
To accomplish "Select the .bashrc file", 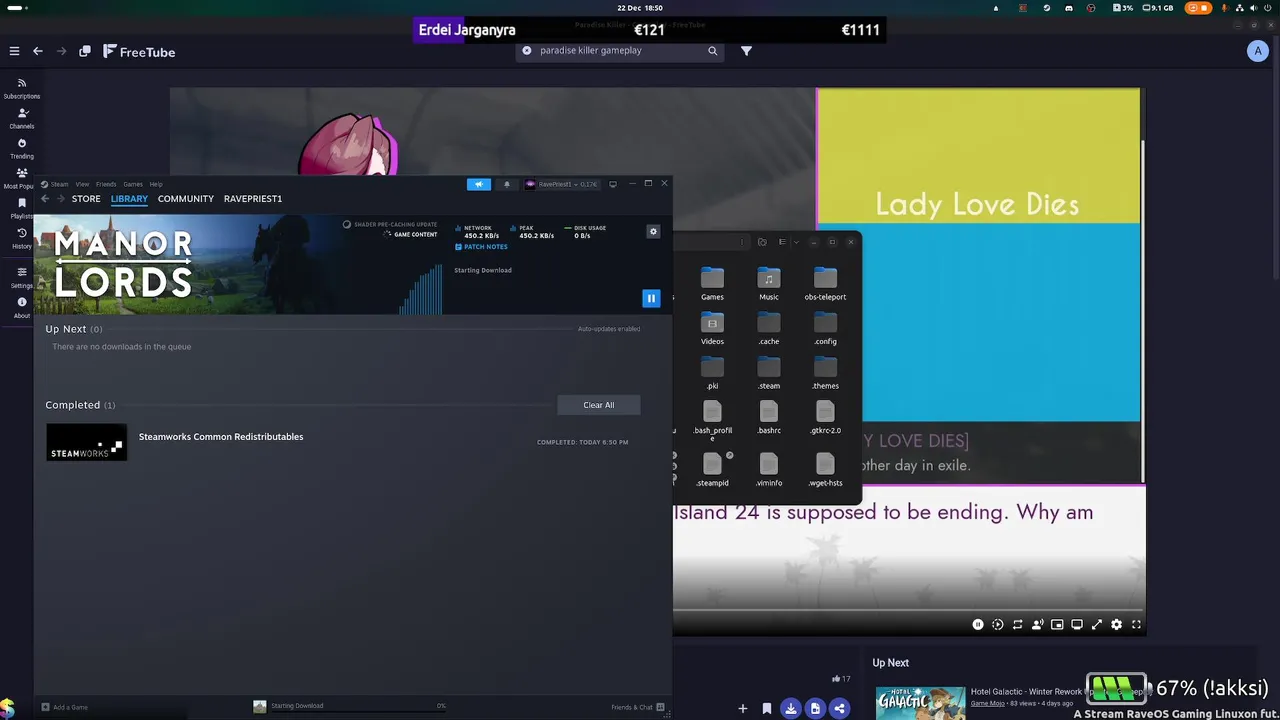I will pos(768,417).
